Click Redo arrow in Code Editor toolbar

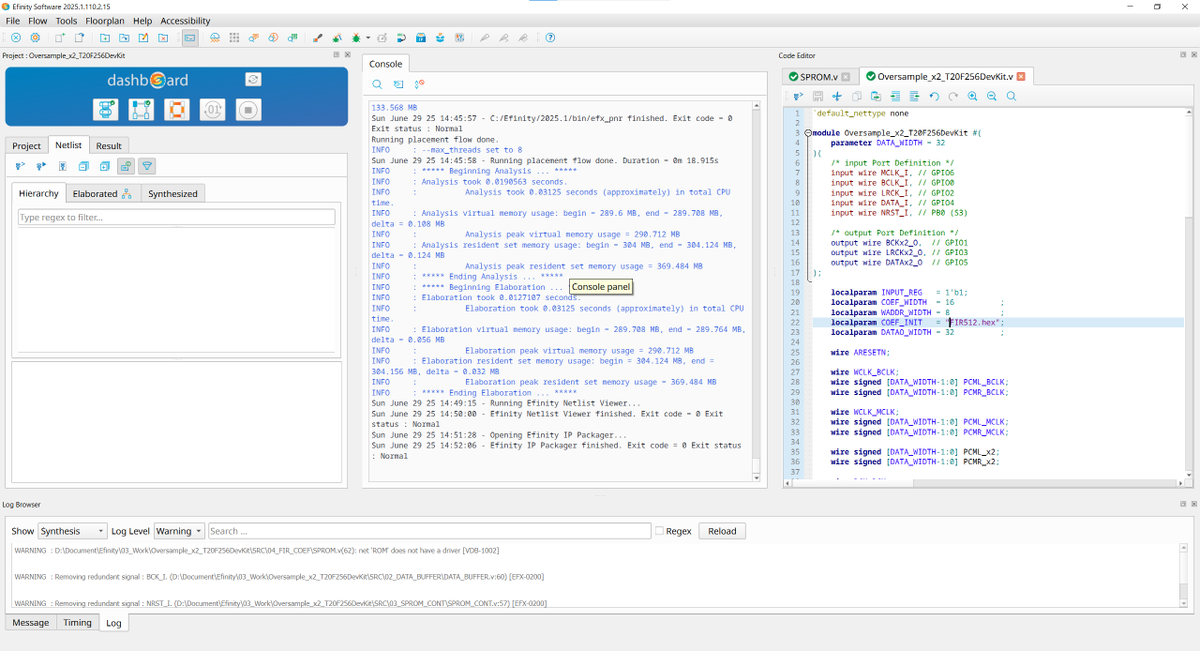click(x=953, y=96)
